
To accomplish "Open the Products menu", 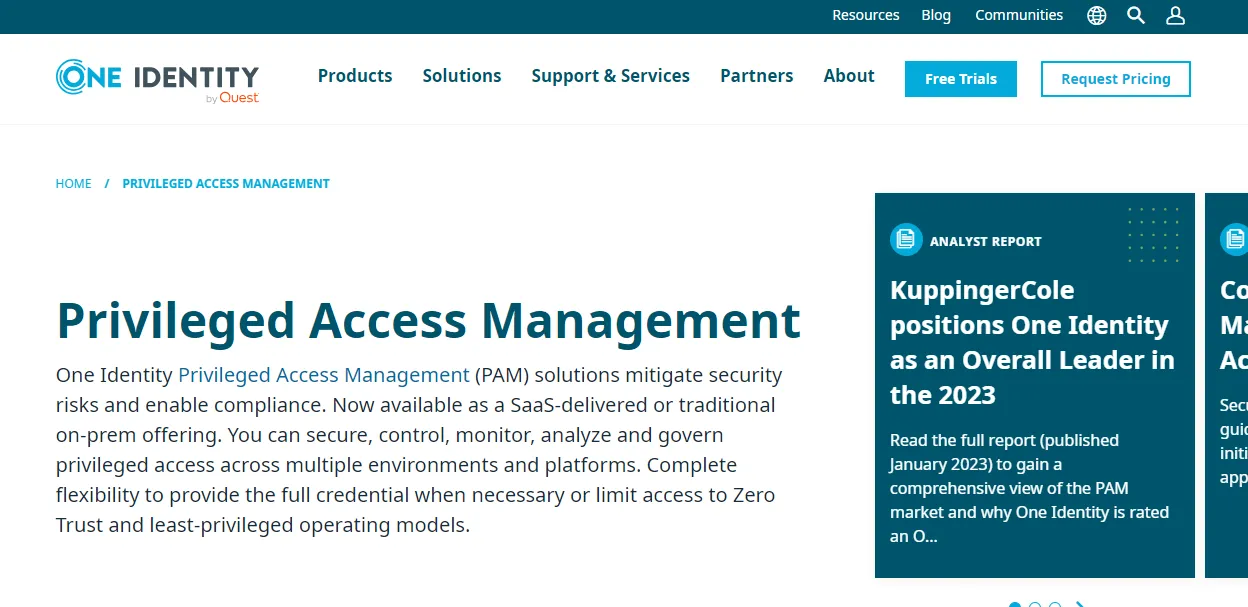I will [x=355, y=76].
